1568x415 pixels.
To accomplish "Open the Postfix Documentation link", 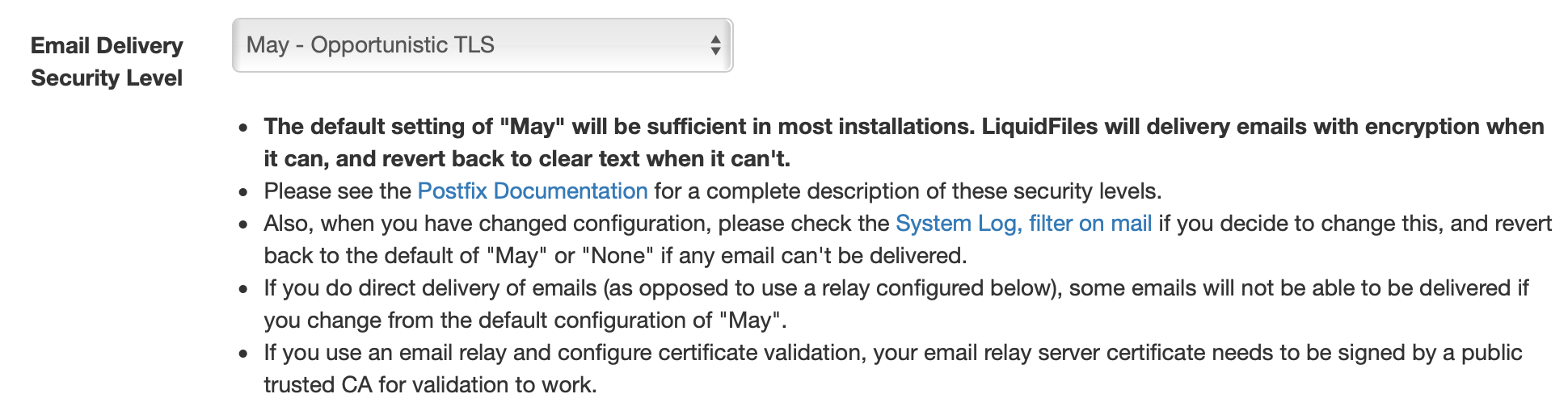I will tap(533, 191).
